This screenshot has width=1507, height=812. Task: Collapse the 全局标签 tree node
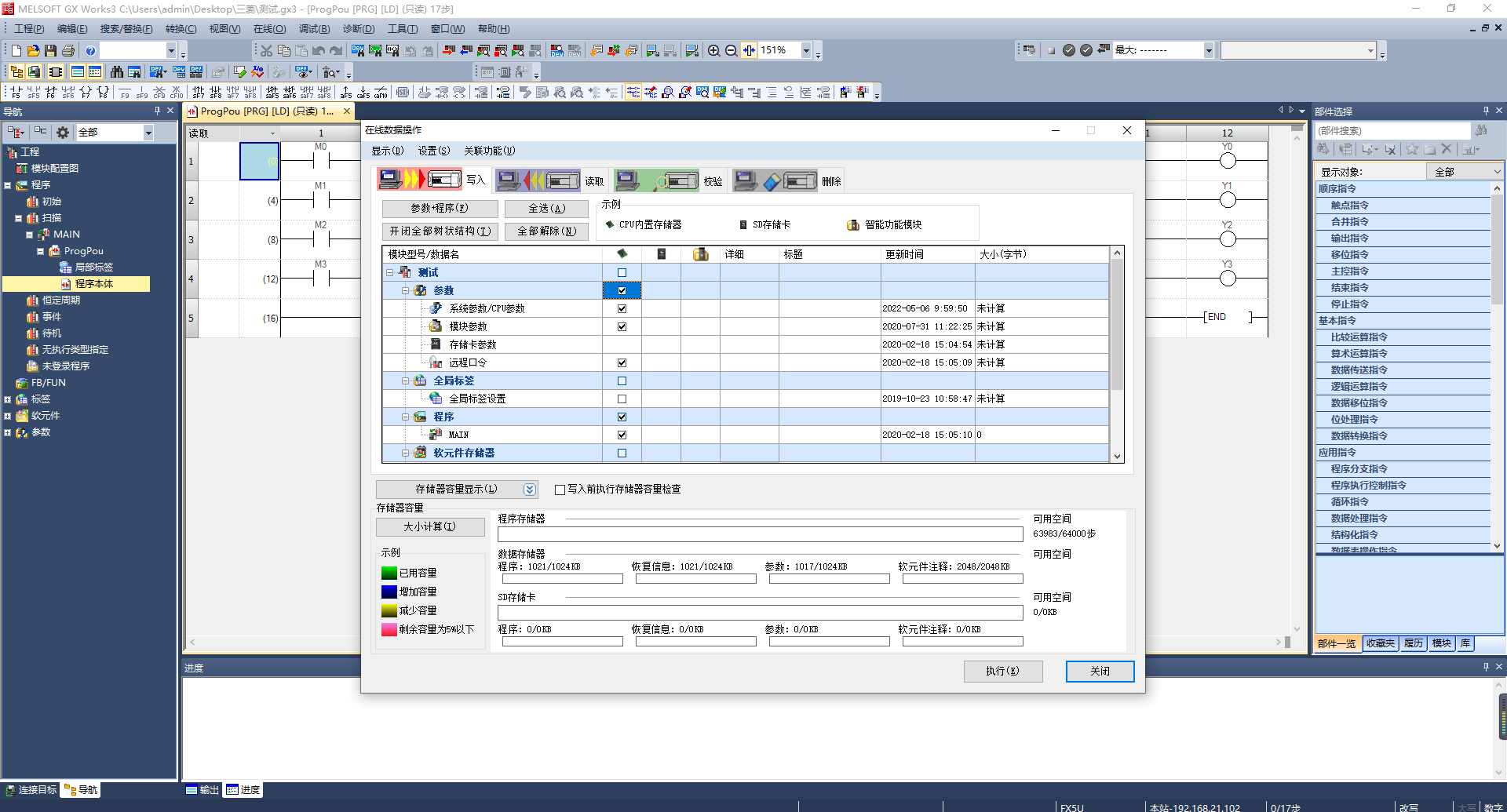click(406, 381)
